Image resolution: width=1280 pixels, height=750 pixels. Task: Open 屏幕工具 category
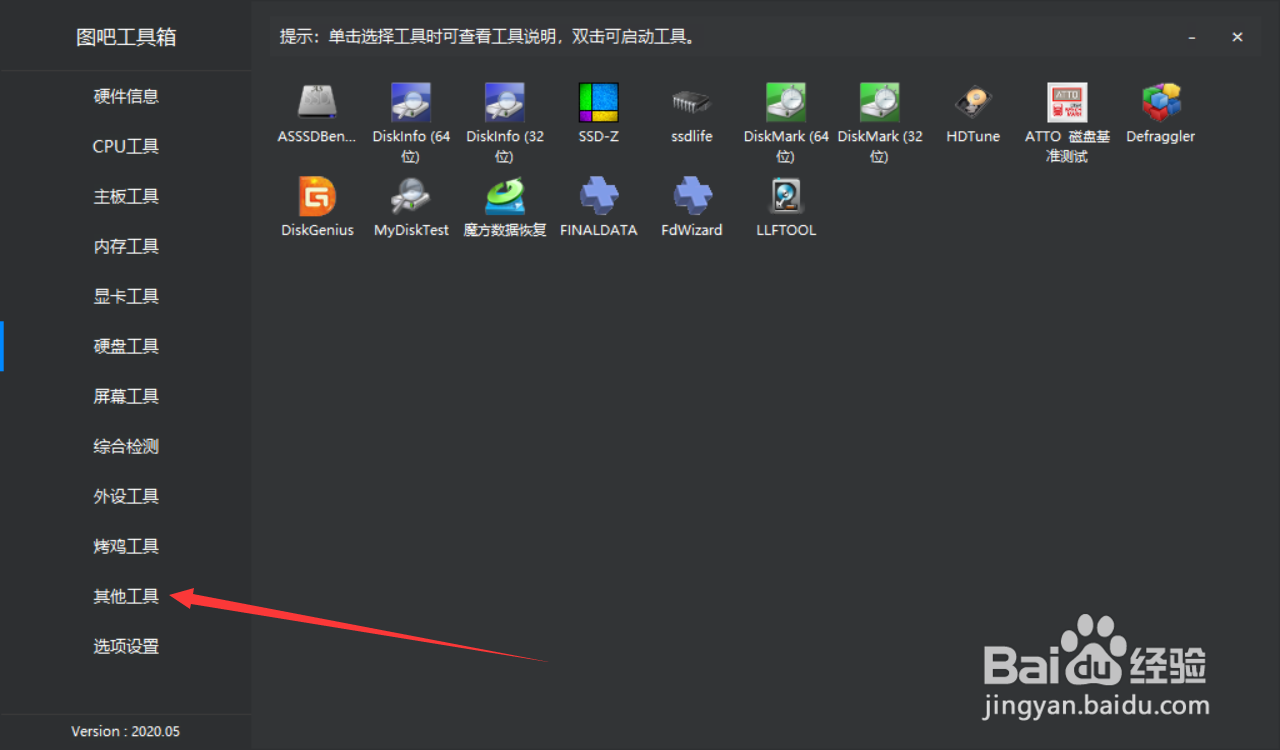[126, 396]
